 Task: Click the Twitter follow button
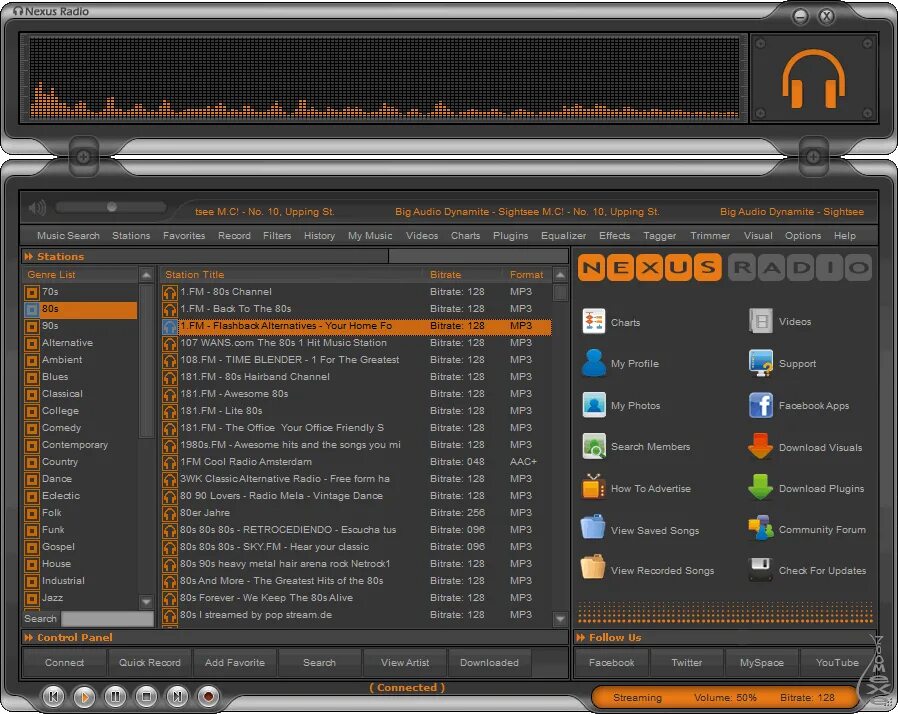(x=687, y=662)
